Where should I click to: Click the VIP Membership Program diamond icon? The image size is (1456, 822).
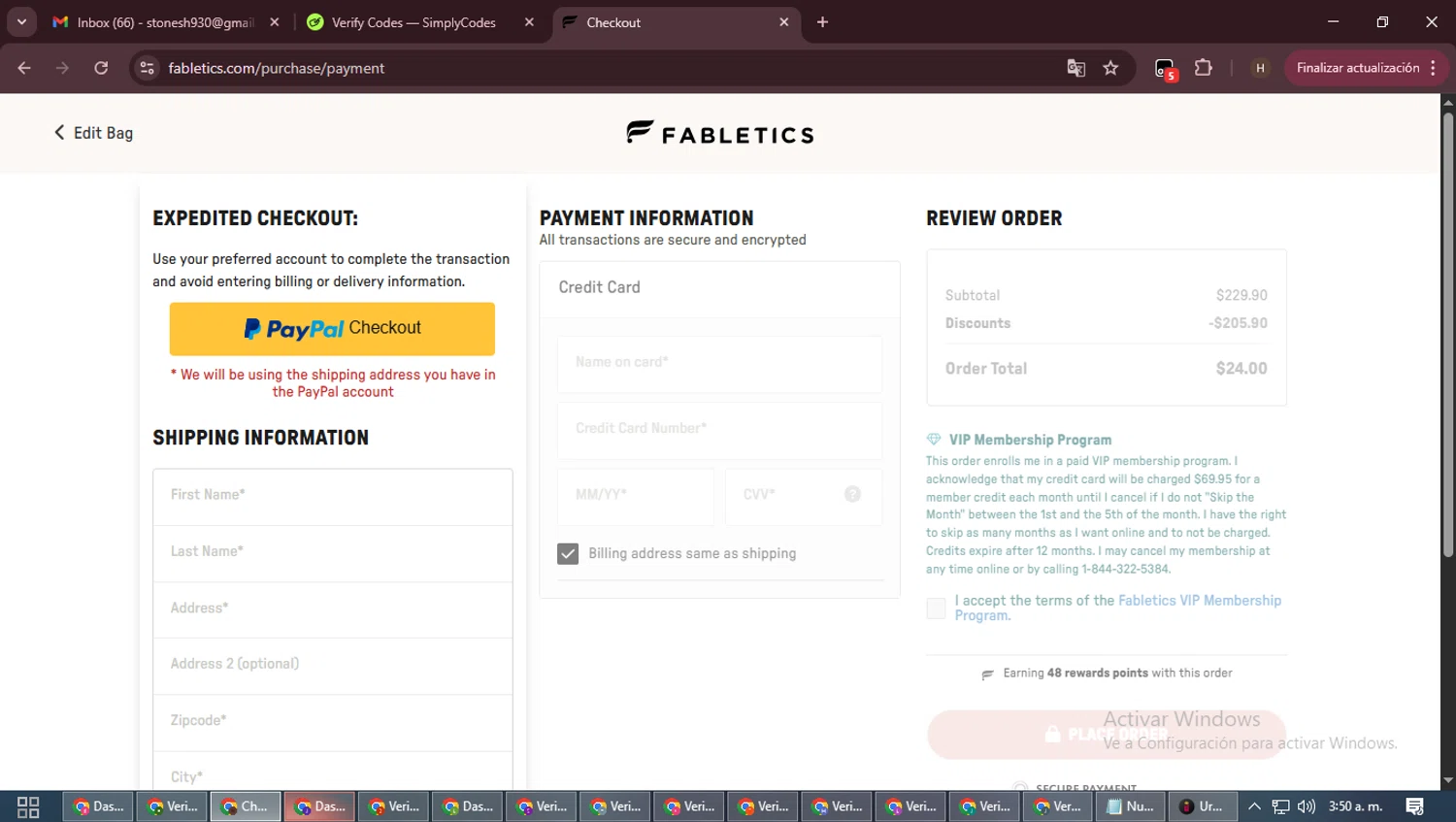point(934,440)
